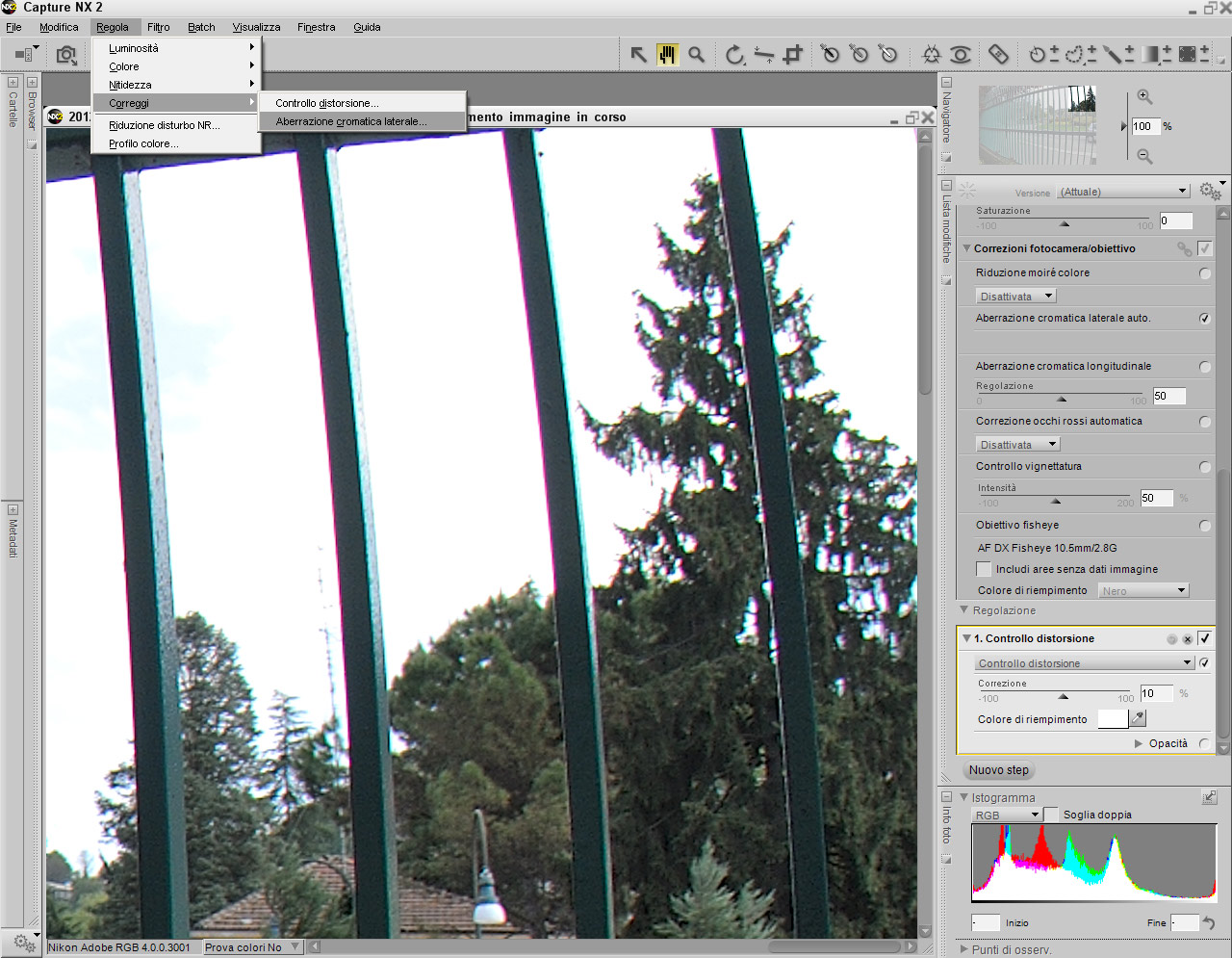The width and height of the screenshot is (1232, 958).
Task: Open the moiré Disattivata dropdown
Action: pyautogui.click(x=1015, y=297)
